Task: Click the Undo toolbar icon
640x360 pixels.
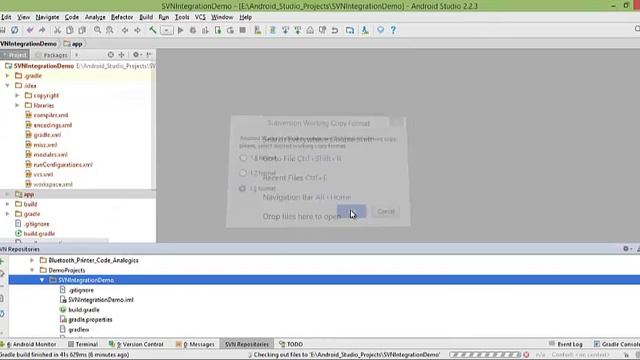Action: click(x=30, y=30)
